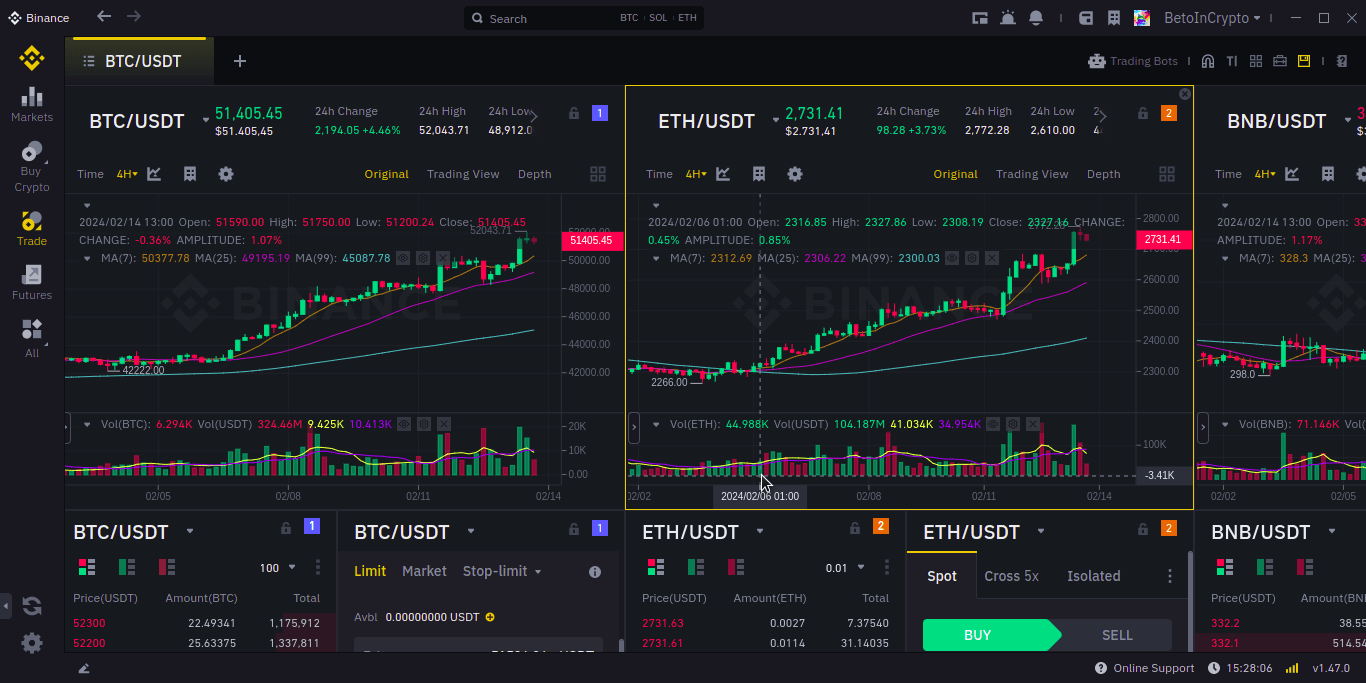Screen dimensions: 1366x683
Task: Change ETH/USDT order book depth from 0.01
Action: point(845,568)
